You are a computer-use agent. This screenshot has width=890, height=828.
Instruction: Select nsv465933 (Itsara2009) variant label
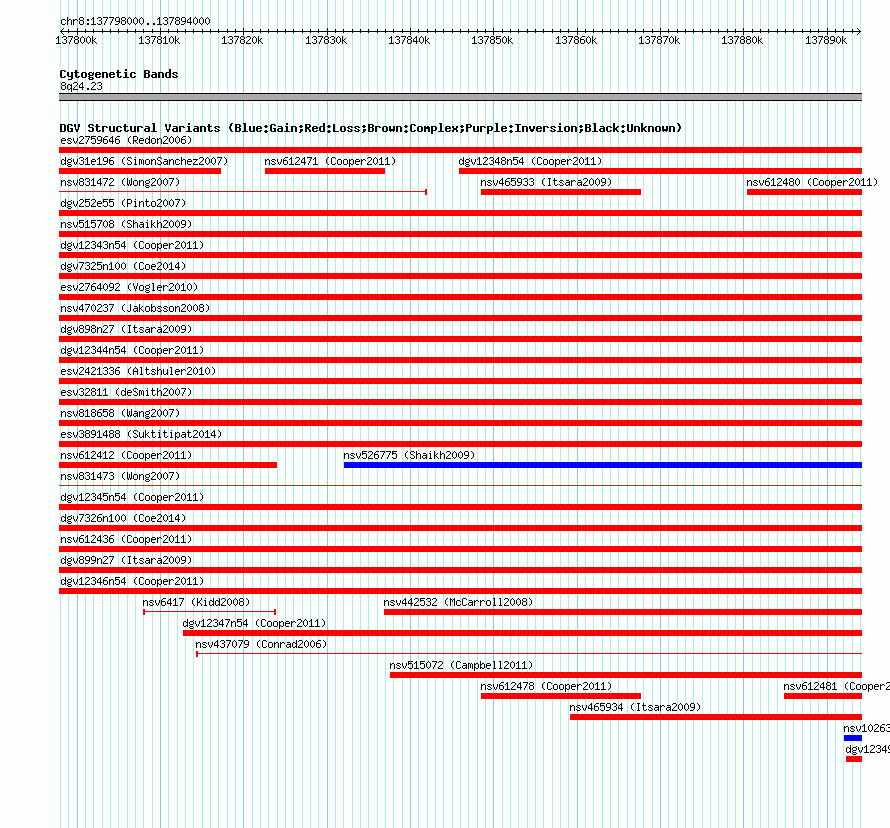click(546, 182)
